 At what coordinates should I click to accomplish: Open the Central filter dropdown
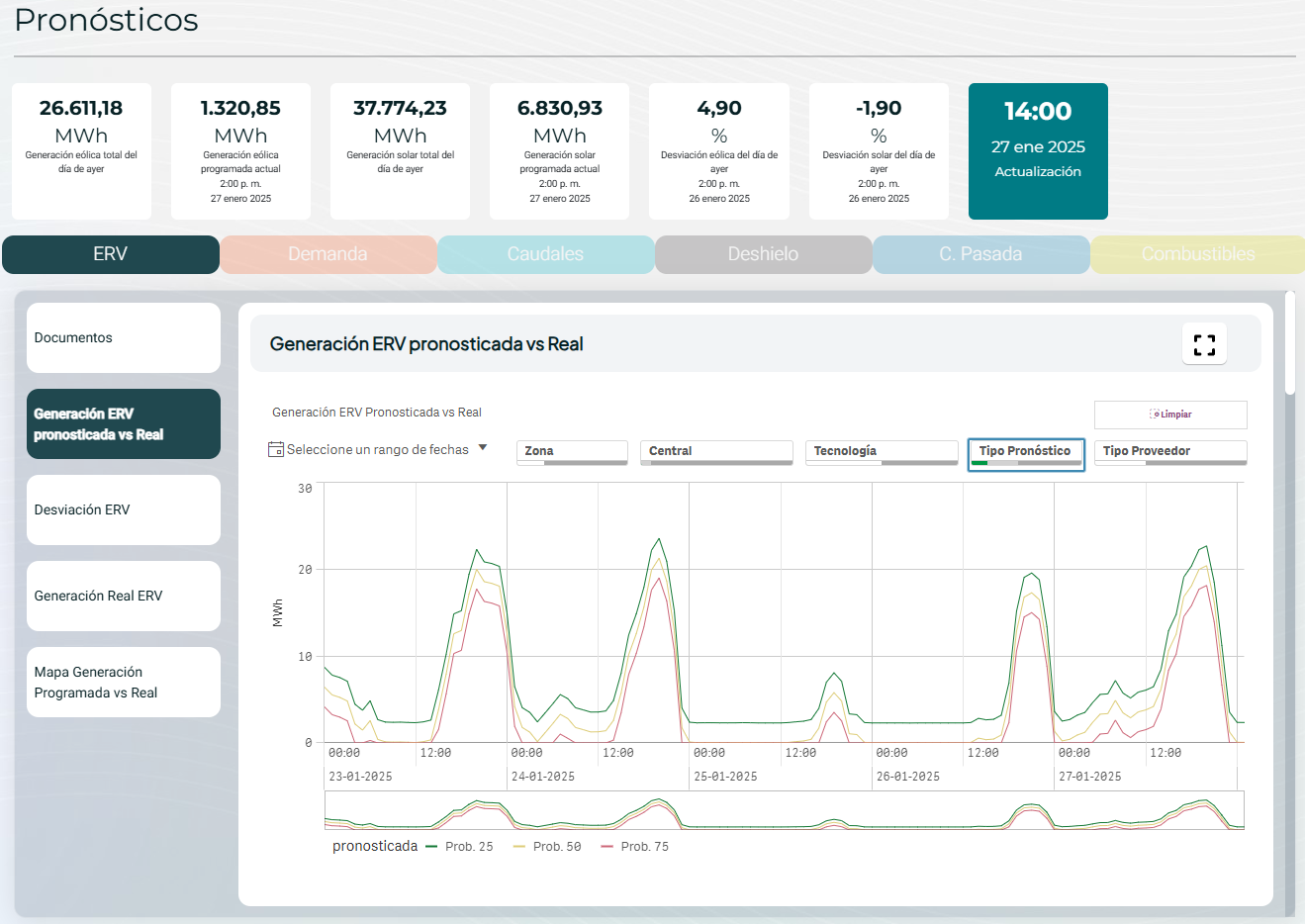tap(716, 452)
